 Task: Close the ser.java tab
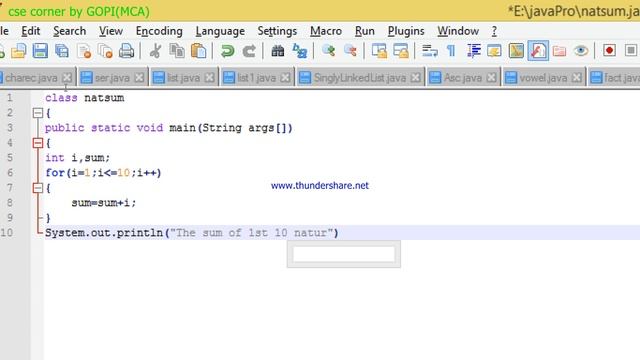pyautogui.click(x=139, y=78)
